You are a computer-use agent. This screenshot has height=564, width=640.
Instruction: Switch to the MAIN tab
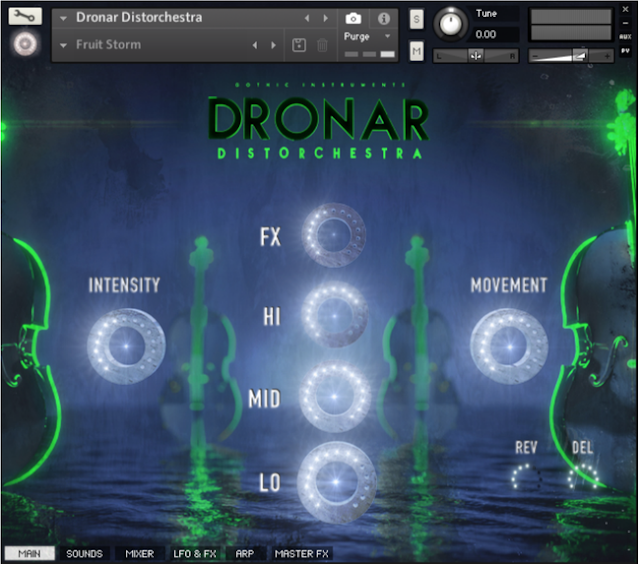[x=29, y=553]
